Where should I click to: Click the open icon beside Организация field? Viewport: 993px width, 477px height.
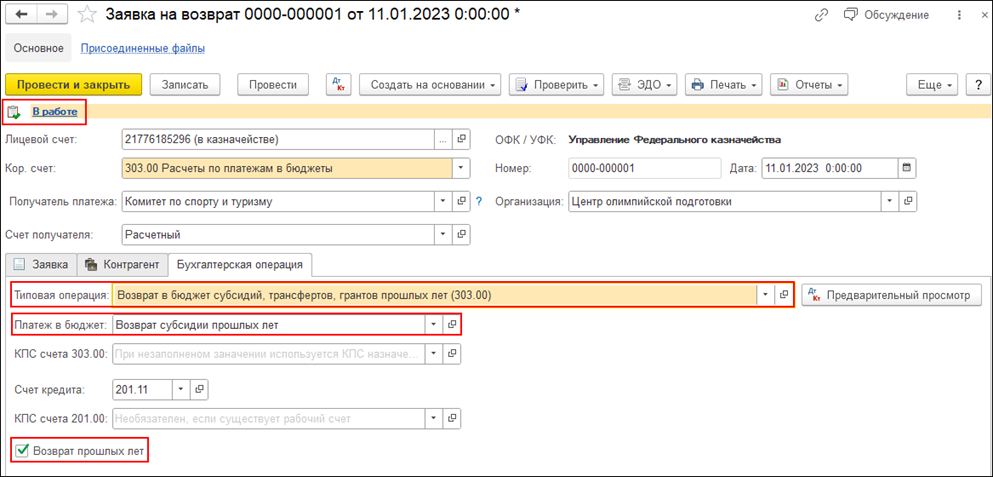click(x=908, y=201)
